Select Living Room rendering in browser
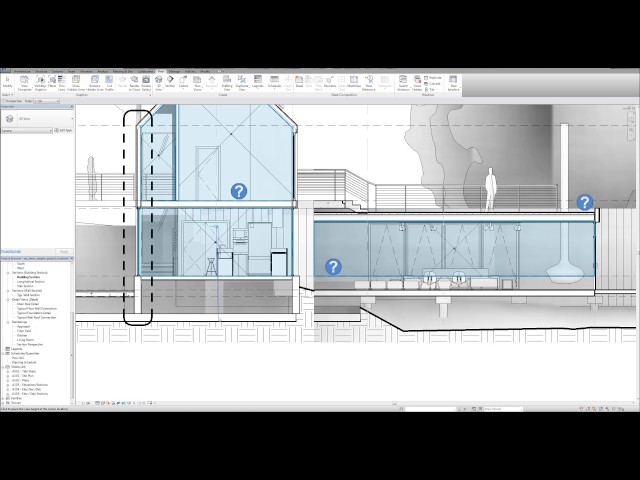The height and width of the screenshot is (480, 640). (25, 340)
